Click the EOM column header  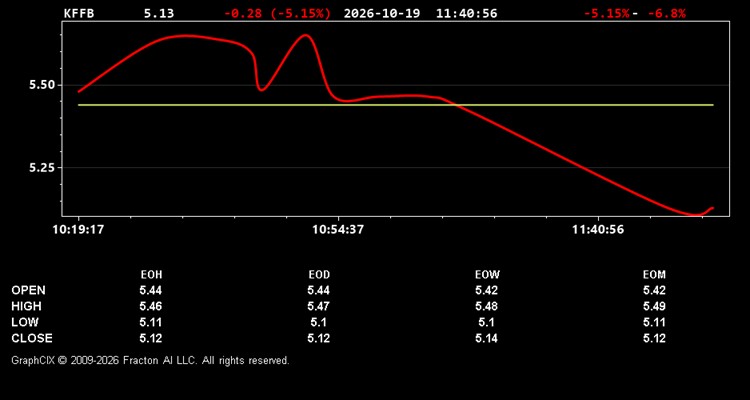pos(654,275)
